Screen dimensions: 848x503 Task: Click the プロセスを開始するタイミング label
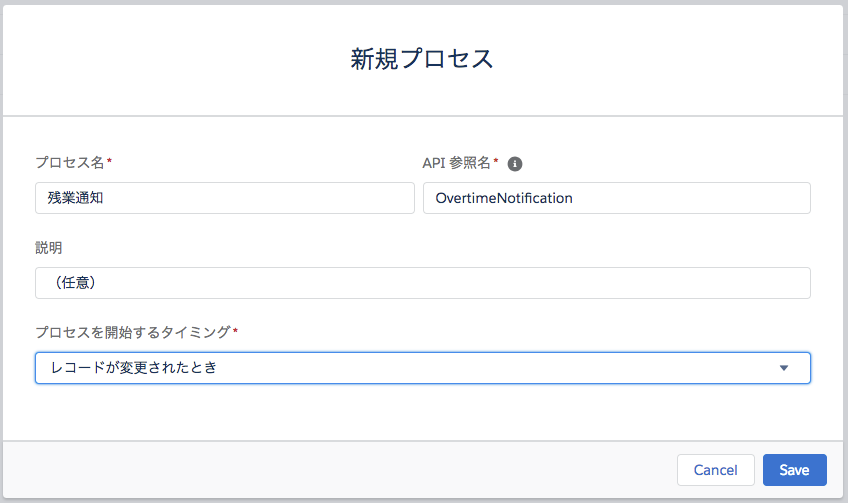[x=133, y=332]
